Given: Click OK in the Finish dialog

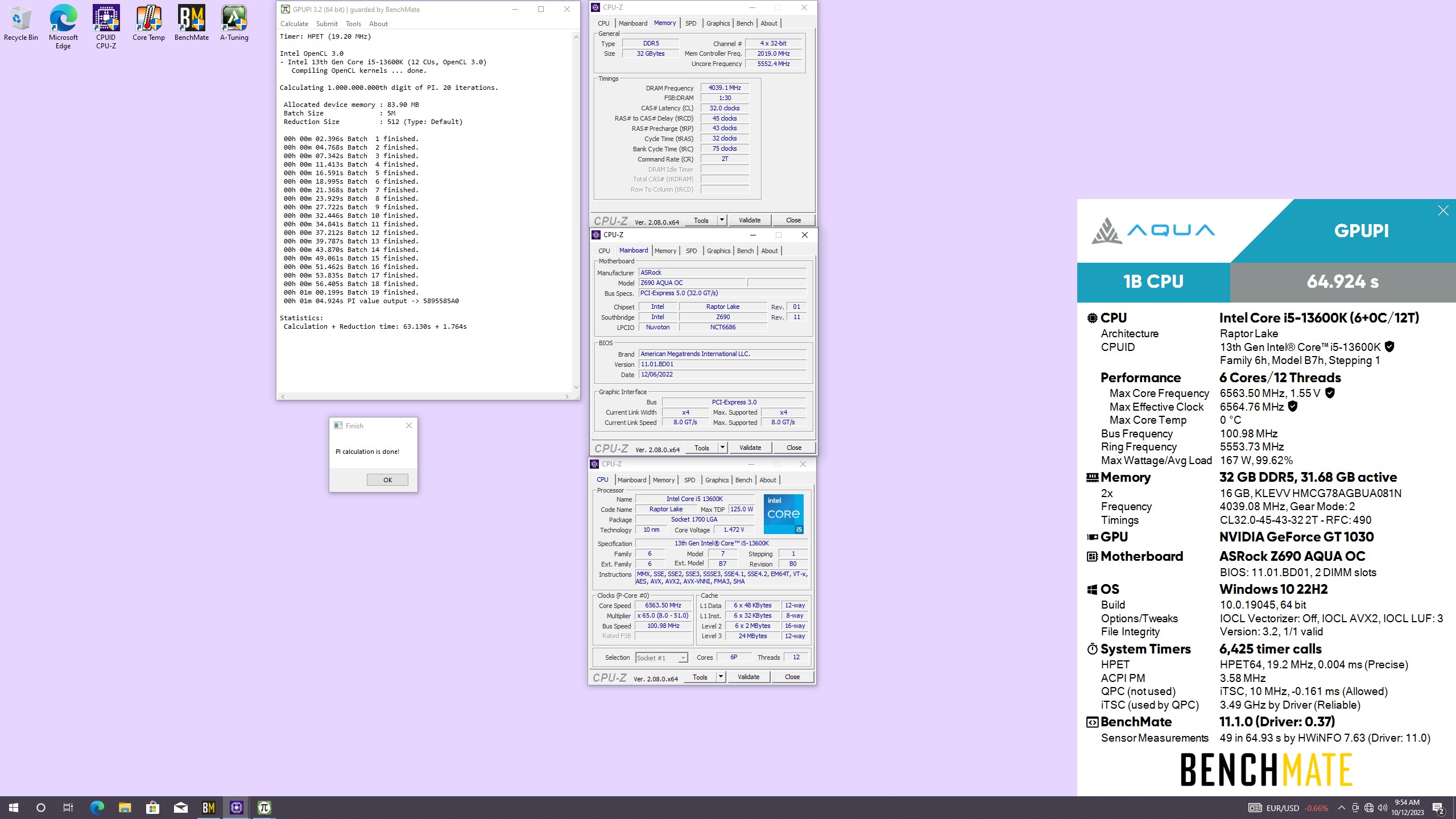Looking at the screenshot, I should pos(387,479).
